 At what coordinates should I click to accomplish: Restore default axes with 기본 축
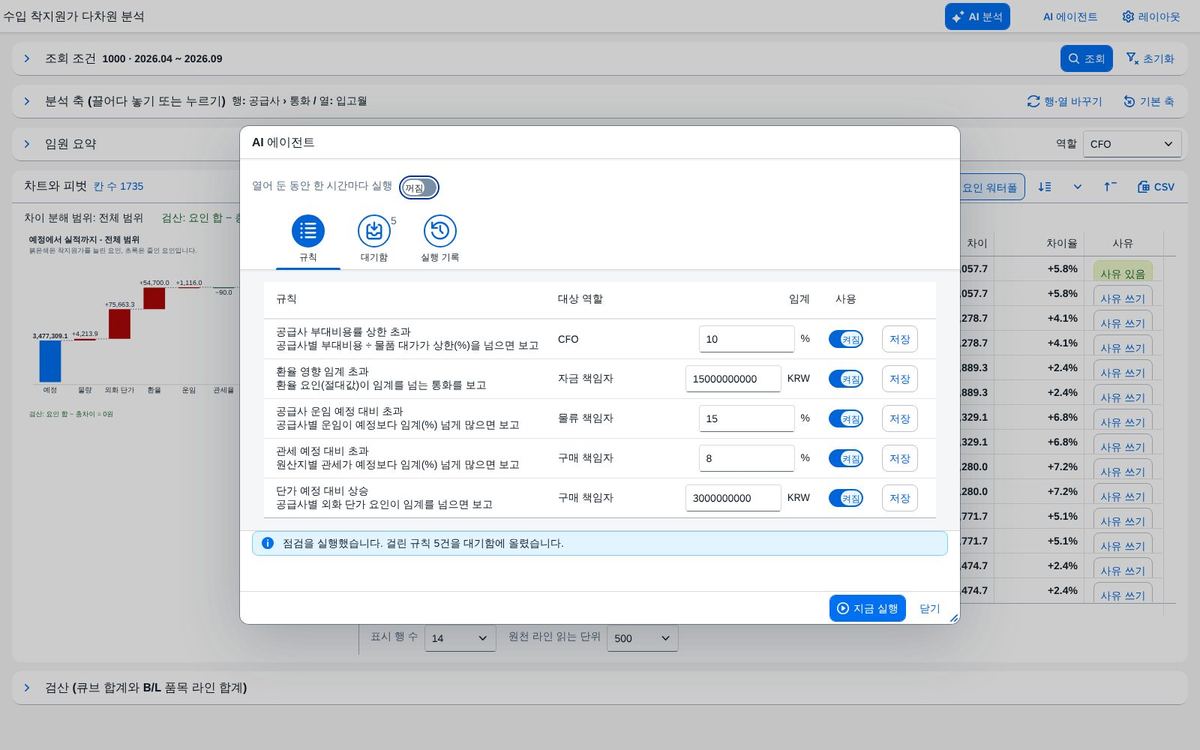coord(1148,101)
